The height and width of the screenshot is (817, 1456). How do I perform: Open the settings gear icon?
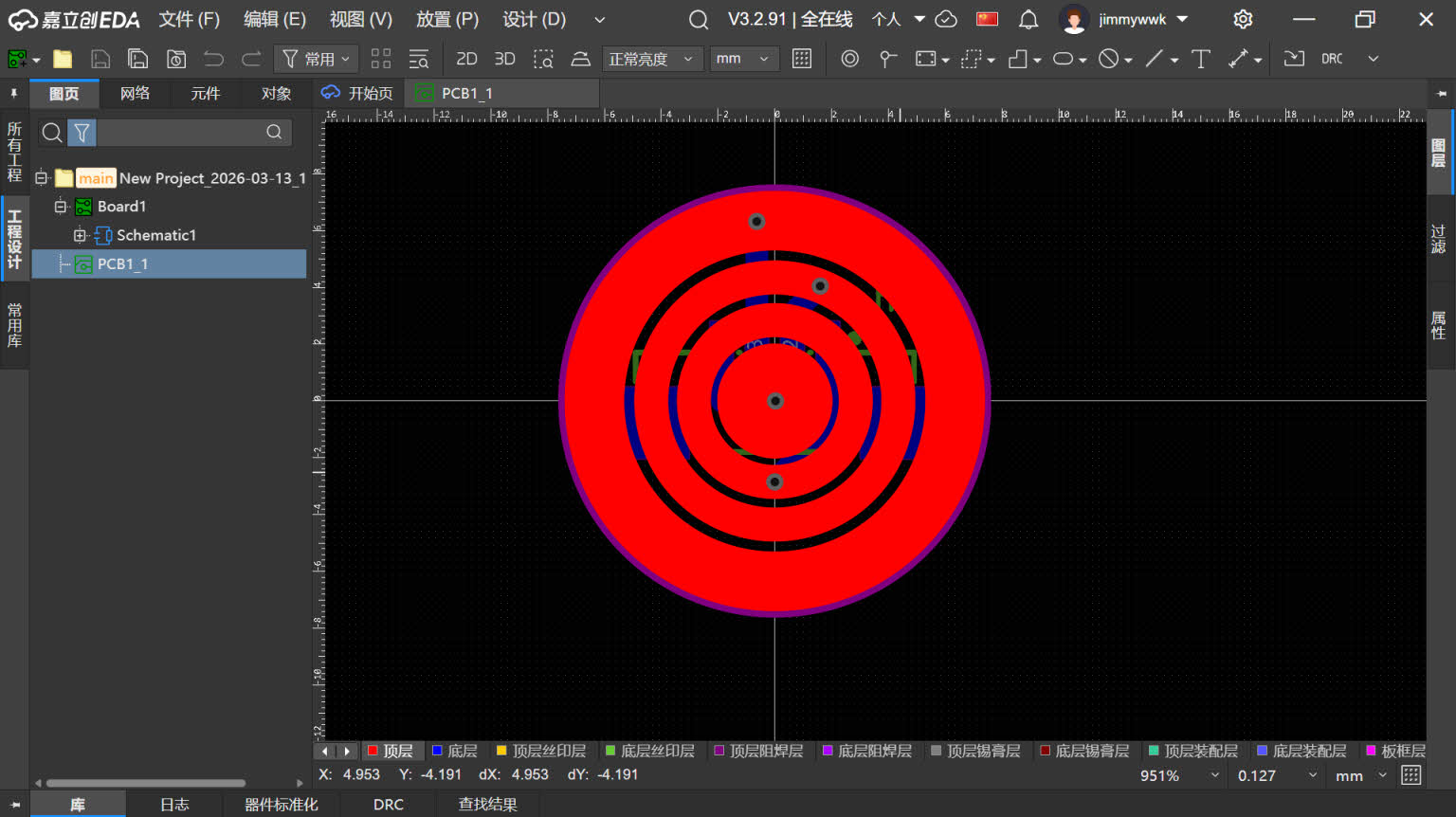1243,19
